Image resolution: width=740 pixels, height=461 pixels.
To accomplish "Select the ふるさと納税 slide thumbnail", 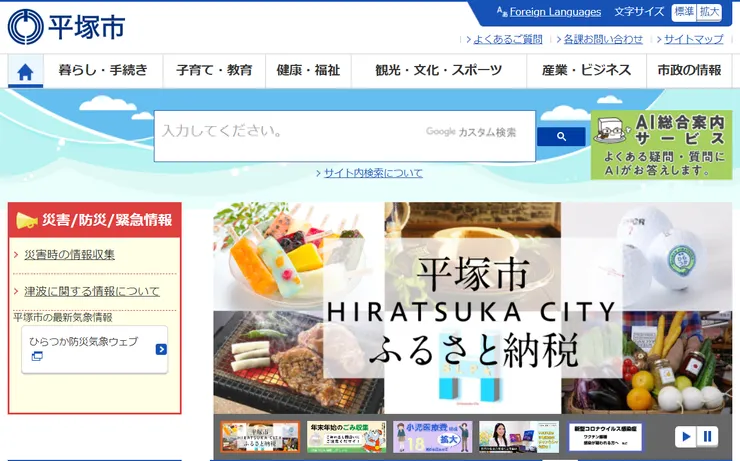I will [260, 437].
